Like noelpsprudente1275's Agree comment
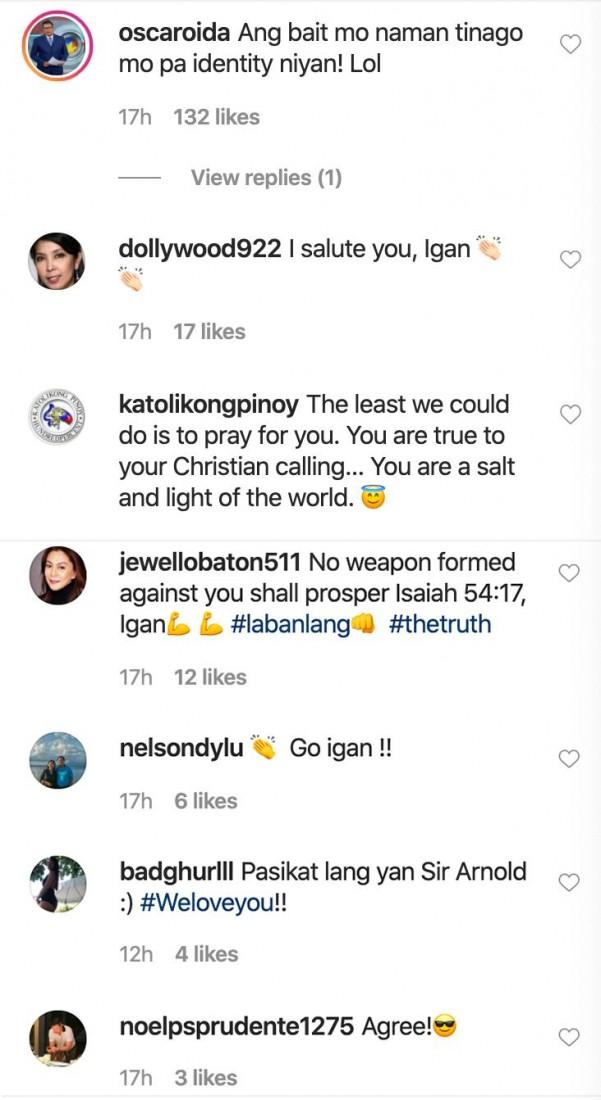This screenshot has width=601, height=1100. point(569,1038)
